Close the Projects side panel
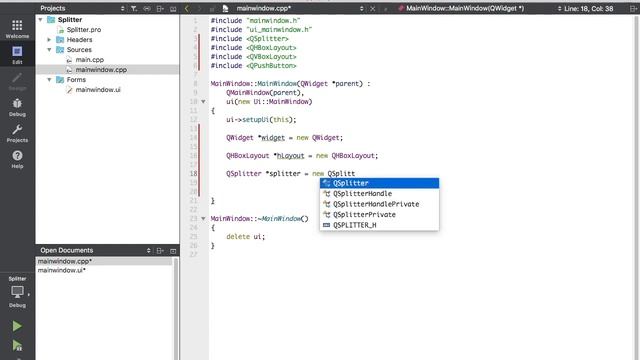Image resolution: width=640 pixels, height=360 pixels. point(173,8)
